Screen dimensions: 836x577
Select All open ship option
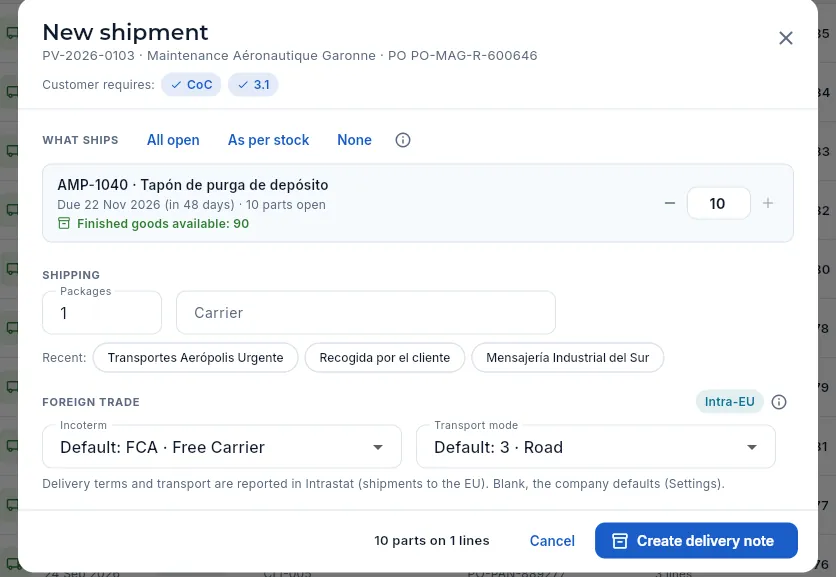173,140
